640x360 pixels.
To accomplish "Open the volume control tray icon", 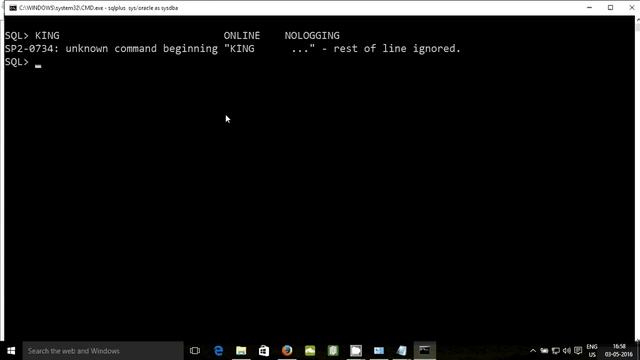I will coord(567,351).
